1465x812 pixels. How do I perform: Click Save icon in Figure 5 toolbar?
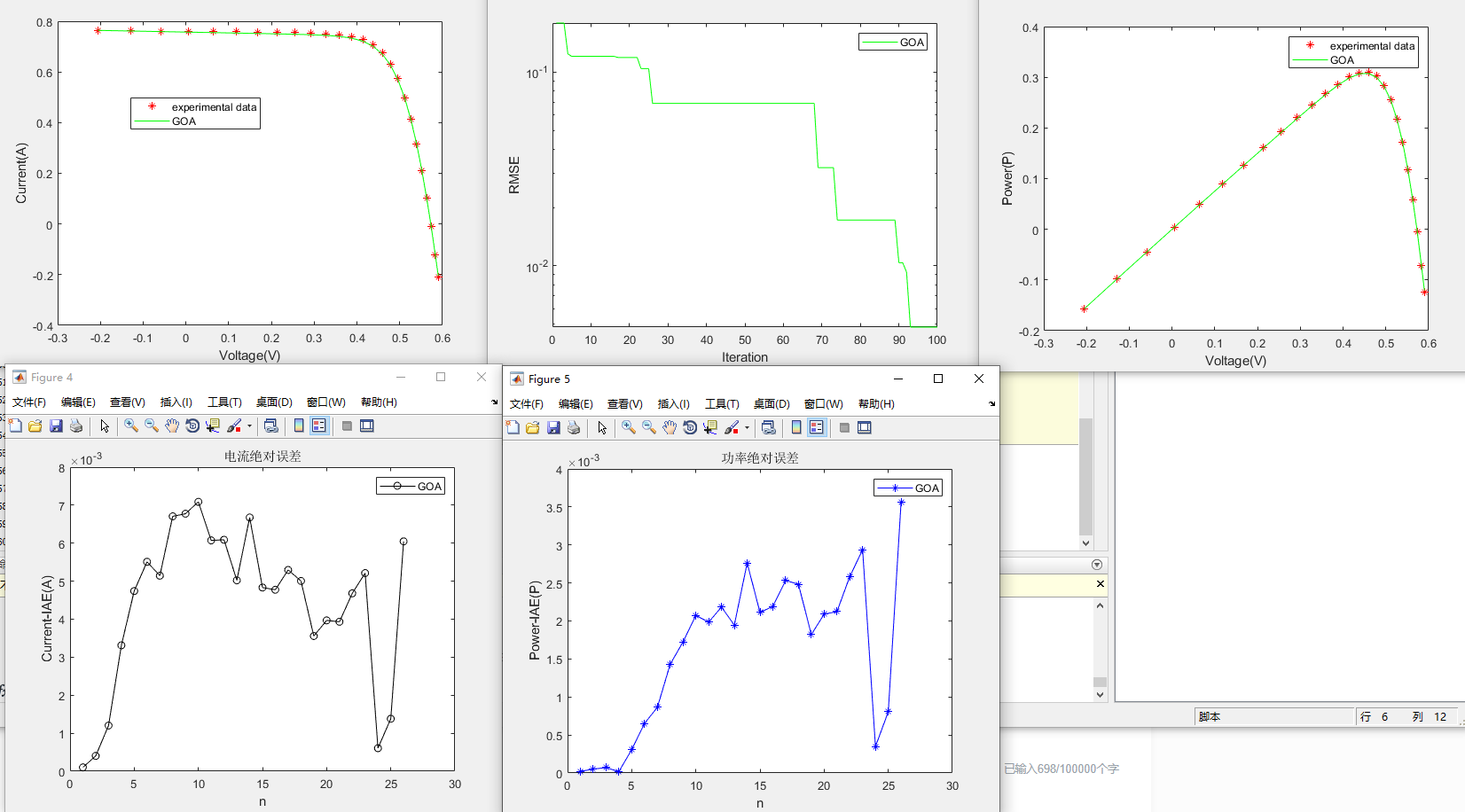click(x=553, y=428)
